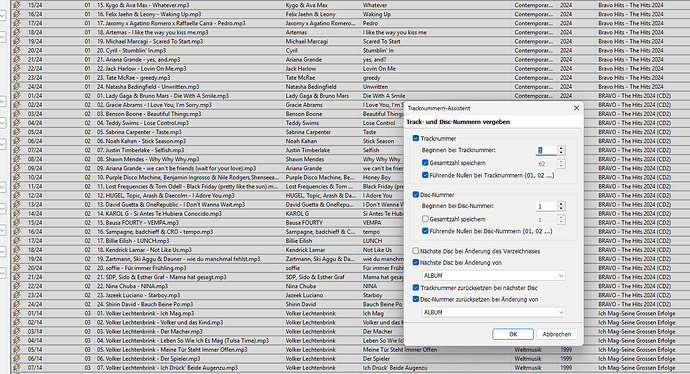Click file icon of Artemas track row
690x374 pixels.
click(x=17, y=32)
